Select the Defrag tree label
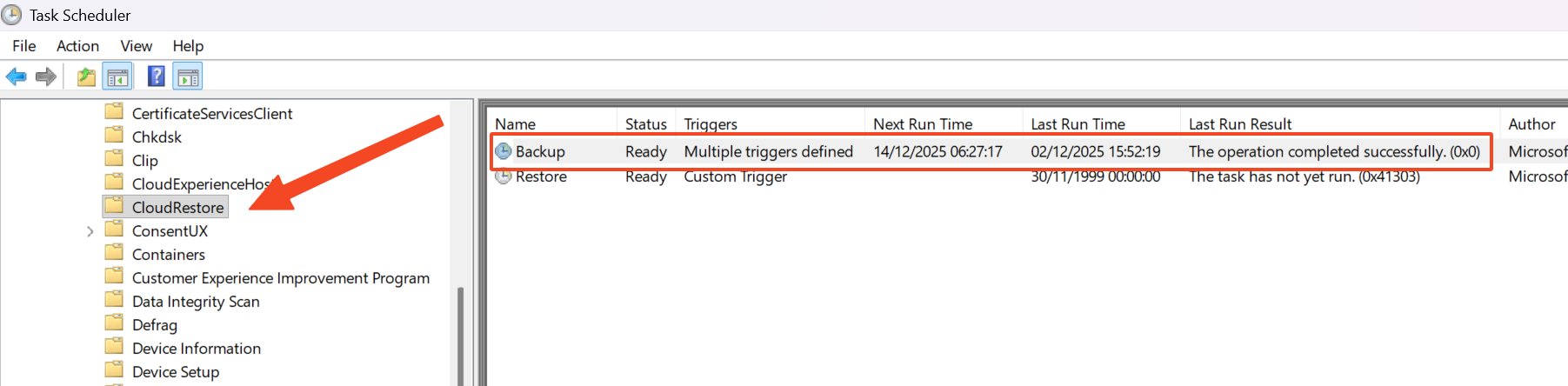This screenshot has width=1568, height=386. pos(155,325)
